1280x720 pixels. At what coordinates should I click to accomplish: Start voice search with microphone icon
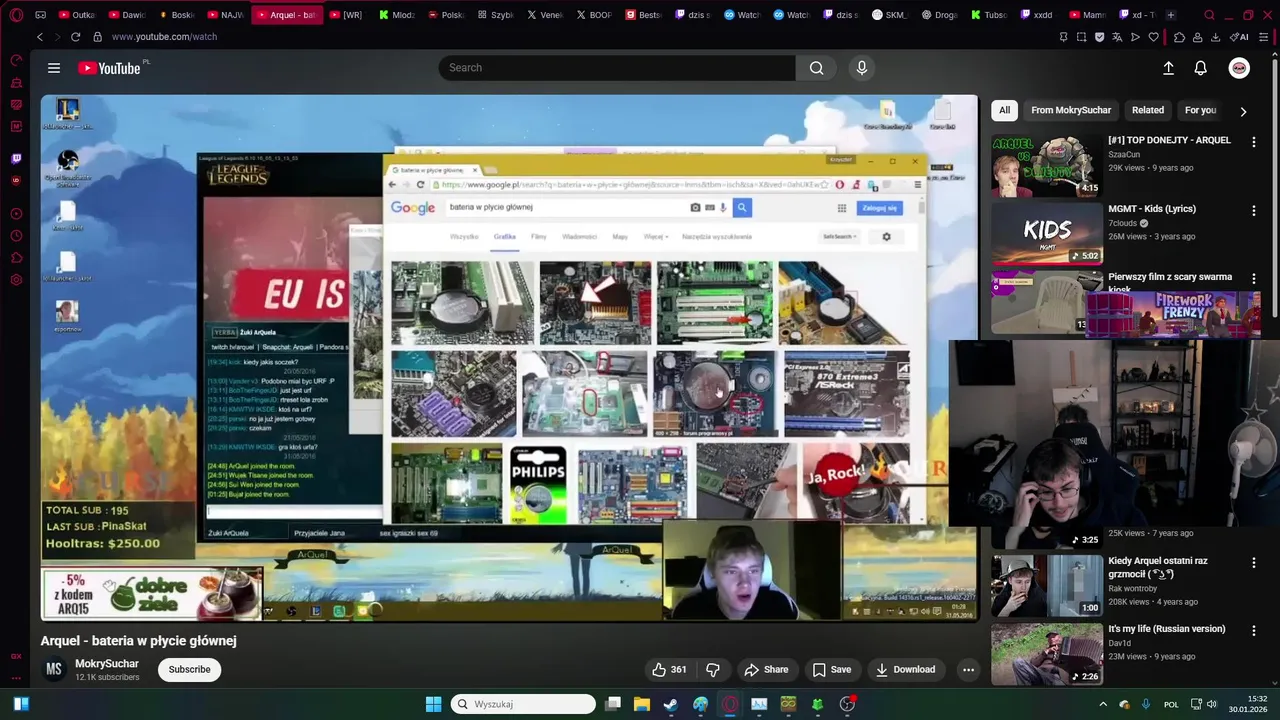tap(862, 68)
